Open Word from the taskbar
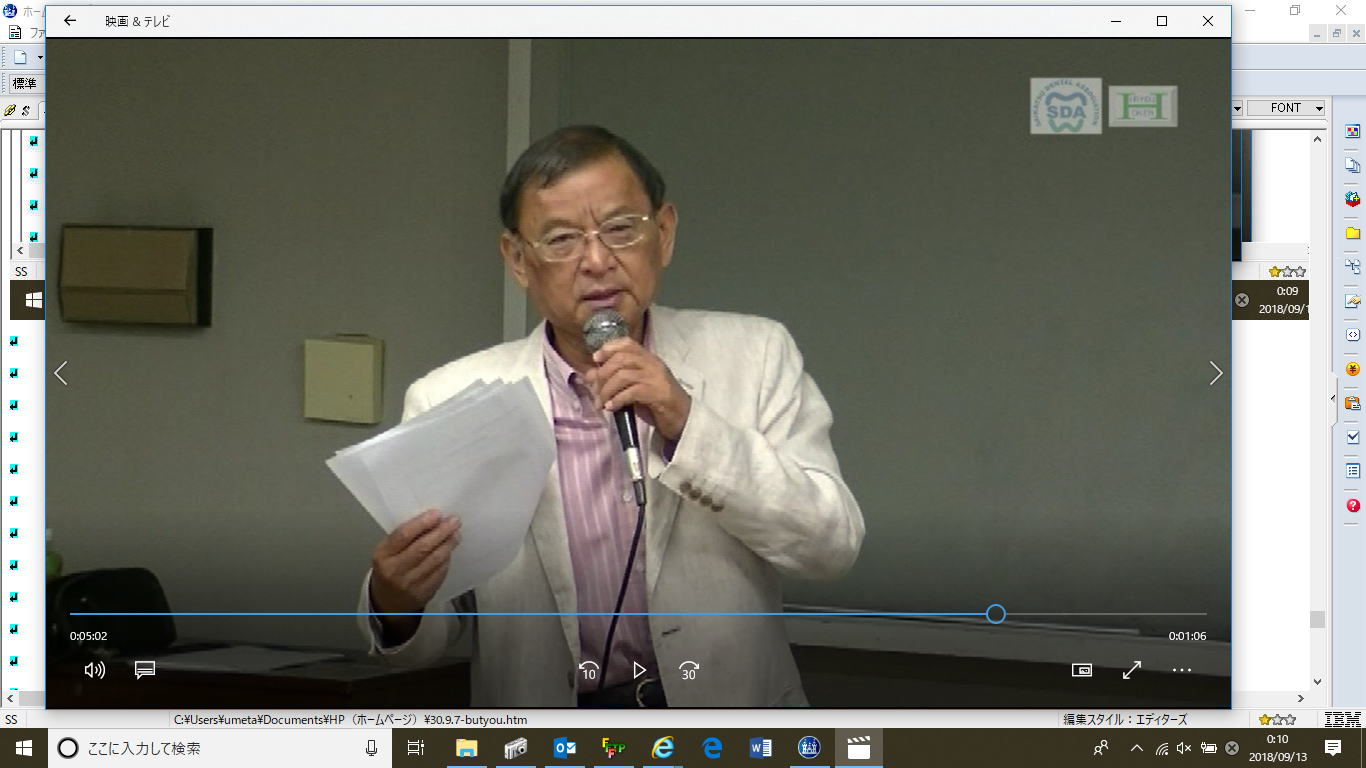This screenshot has height=768, width=1366. click(x=760, y=748)
